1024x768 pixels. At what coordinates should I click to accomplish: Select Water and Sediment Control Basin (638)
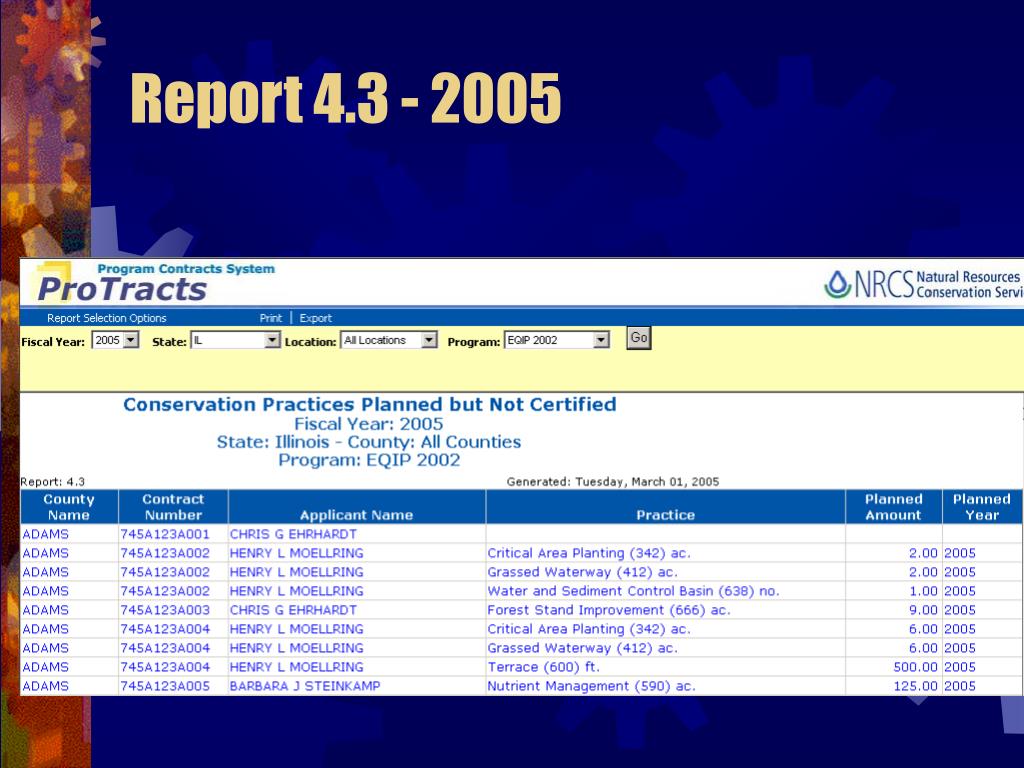pos(633,591)
